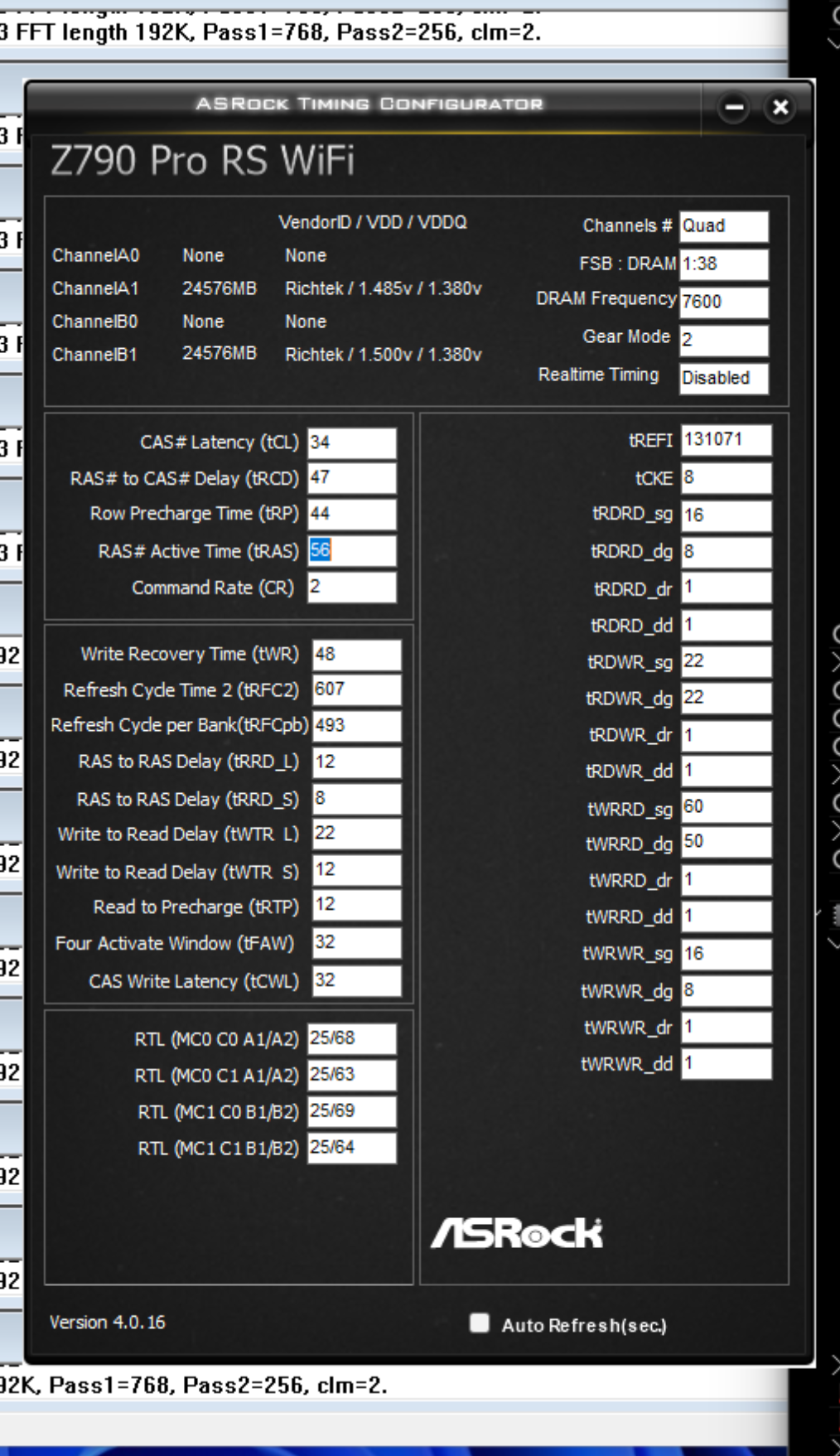The height and width of the screenshot is (1456, 840).
Task: Enable the Auto Refresh(sec) checkbox
Action: coord(479,1323)
